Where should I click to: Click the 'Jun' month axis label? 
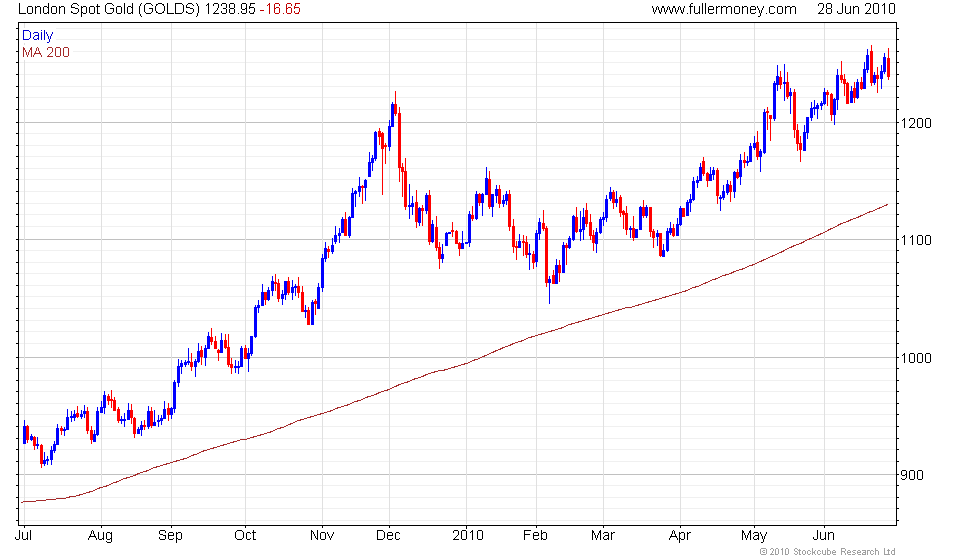pyautogui.click(x=824, y=536)
